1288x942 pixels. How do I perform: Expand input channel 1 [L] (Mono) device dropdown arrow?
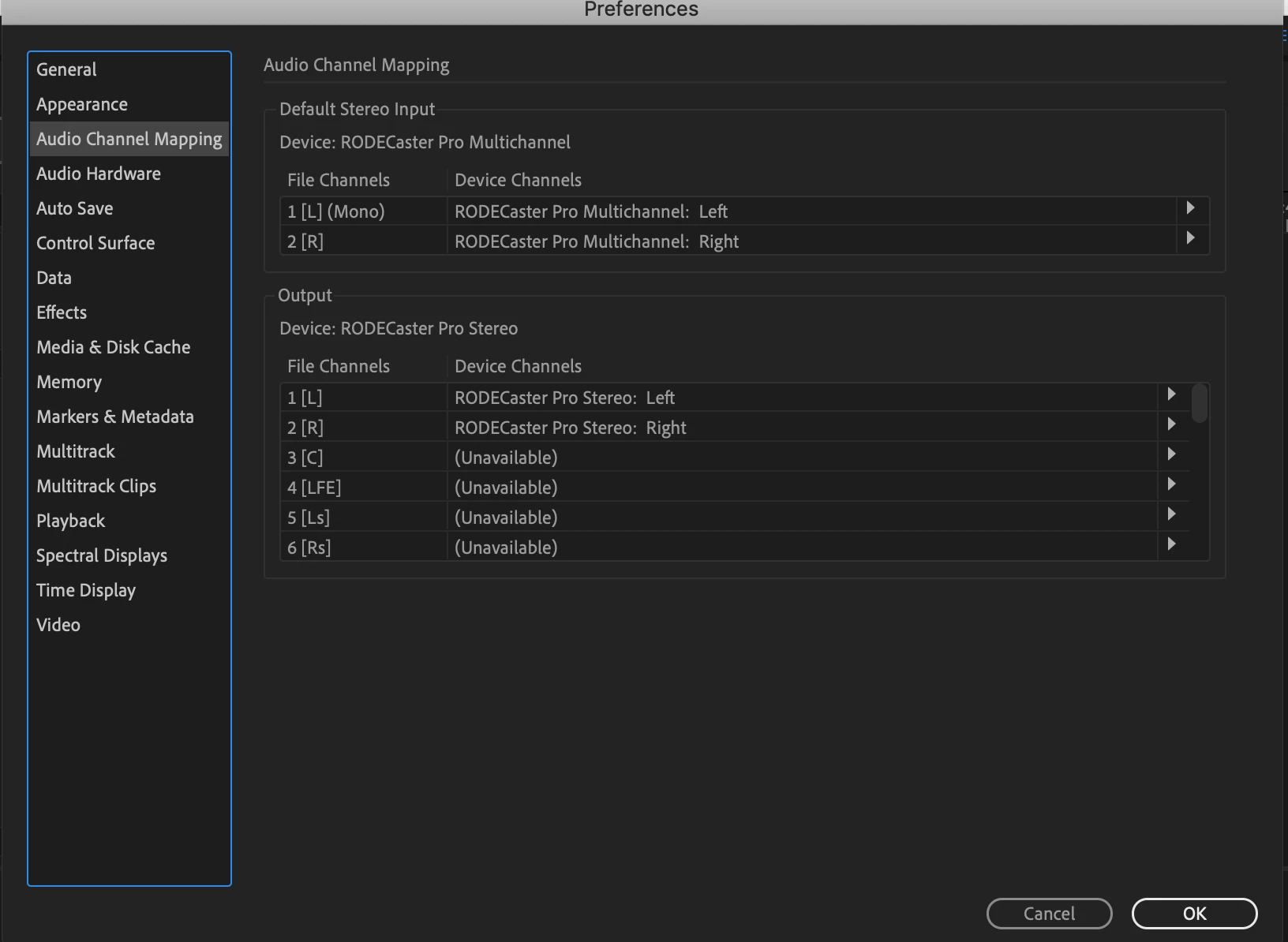click(1191, 208)
